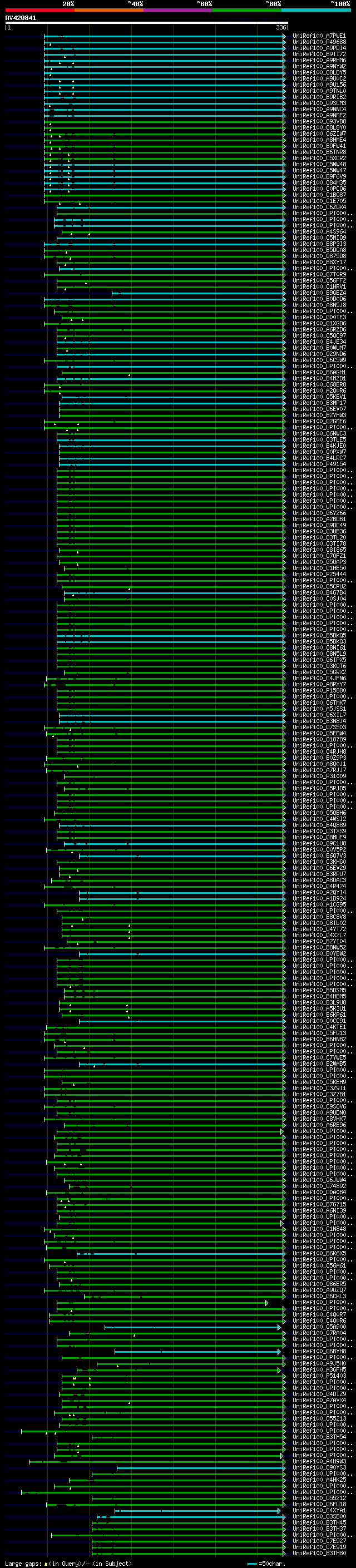Click label UniRef100_Q3TLE5
The height and width of the screenshot is (1568, 356).
pos(319,439)
